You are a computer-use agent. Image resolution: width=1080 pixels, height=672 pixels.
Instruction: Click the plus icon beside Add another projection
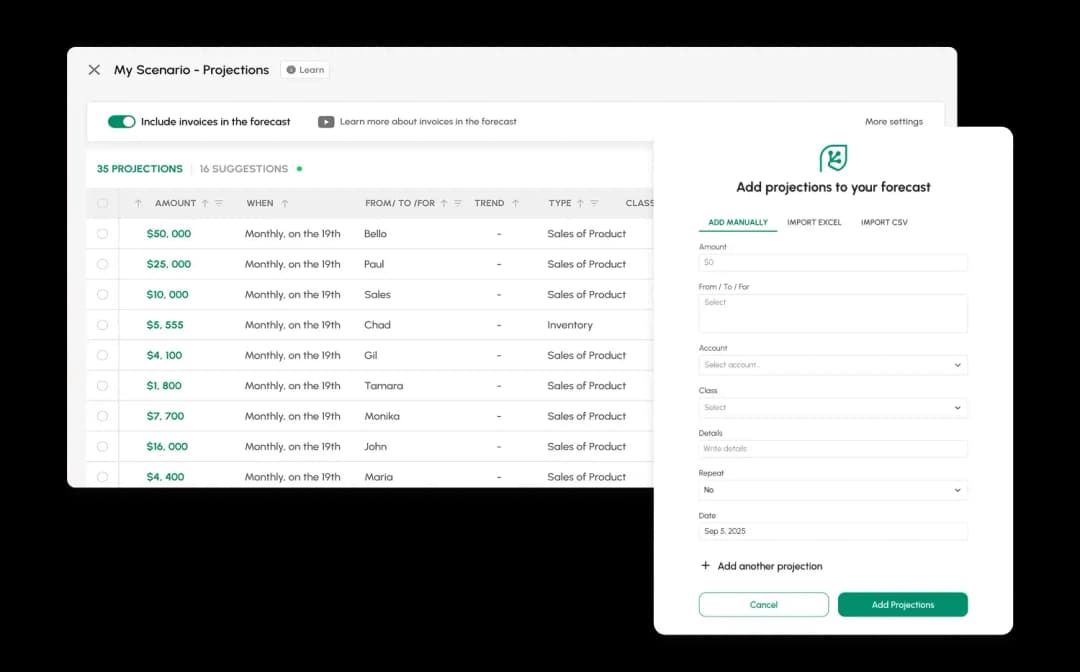(705, 566)
